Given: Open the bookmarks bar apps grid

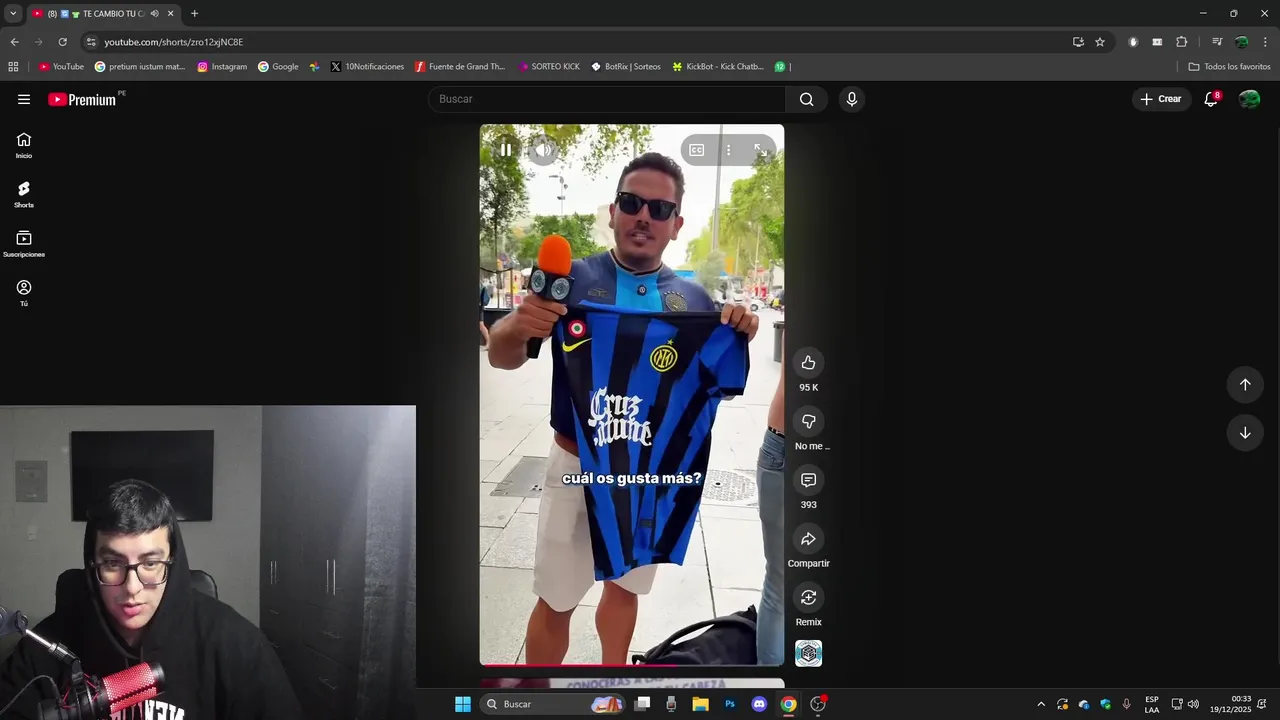Looking at the screenshot, I should pyautogui.click(x=13, y=67).
